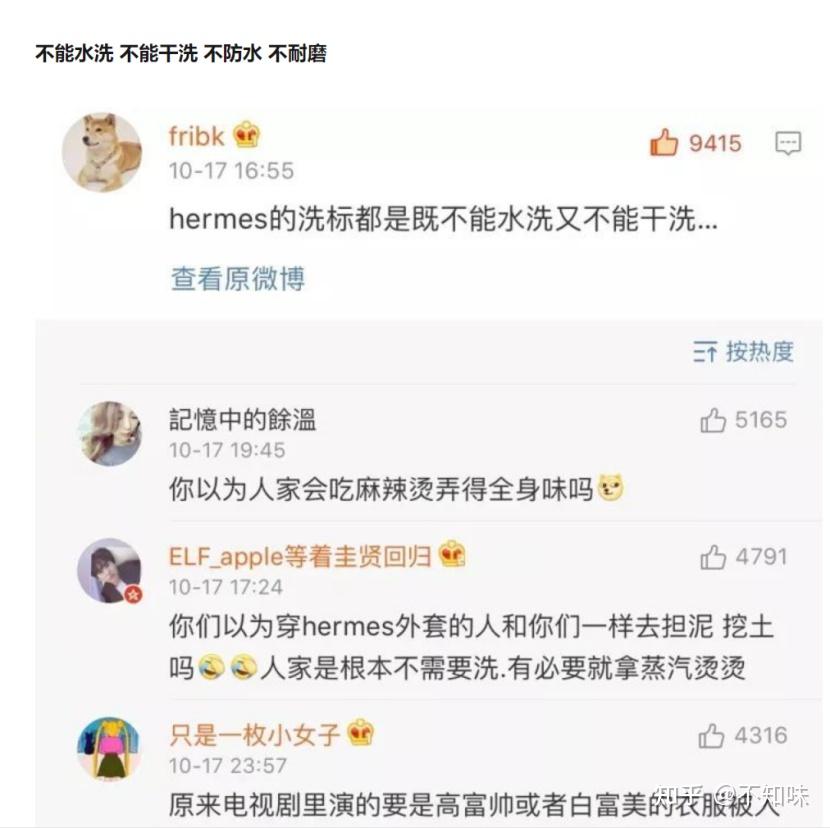The height and width of the screenshot is (829, 830).
Task: Open 只是一枚小女子's Sailor Moon avatar
Action: (x=109, y=750)
